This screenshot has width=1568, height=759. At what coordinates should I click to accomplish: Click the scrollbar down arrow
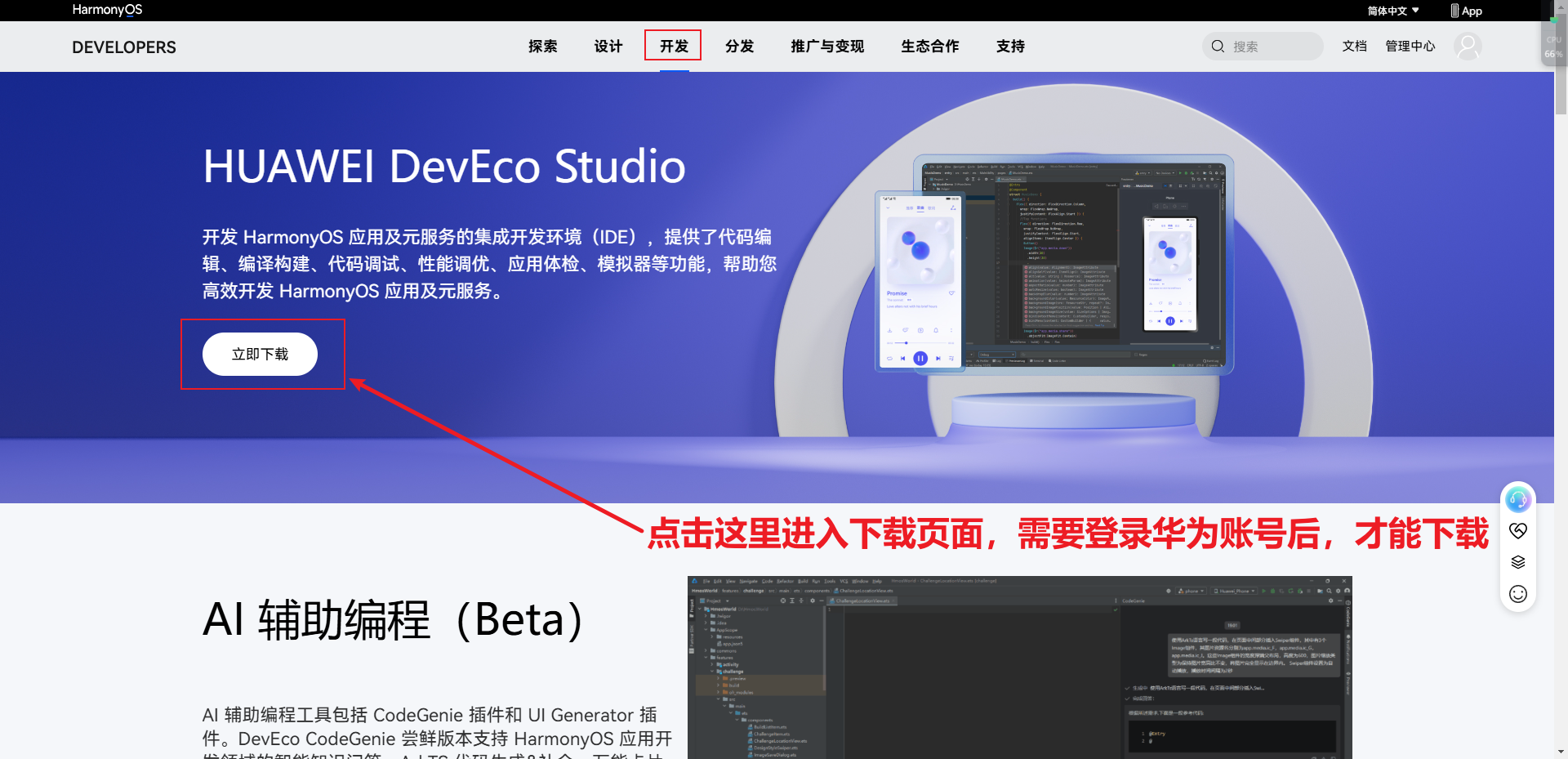click(x=1561, y=752)
